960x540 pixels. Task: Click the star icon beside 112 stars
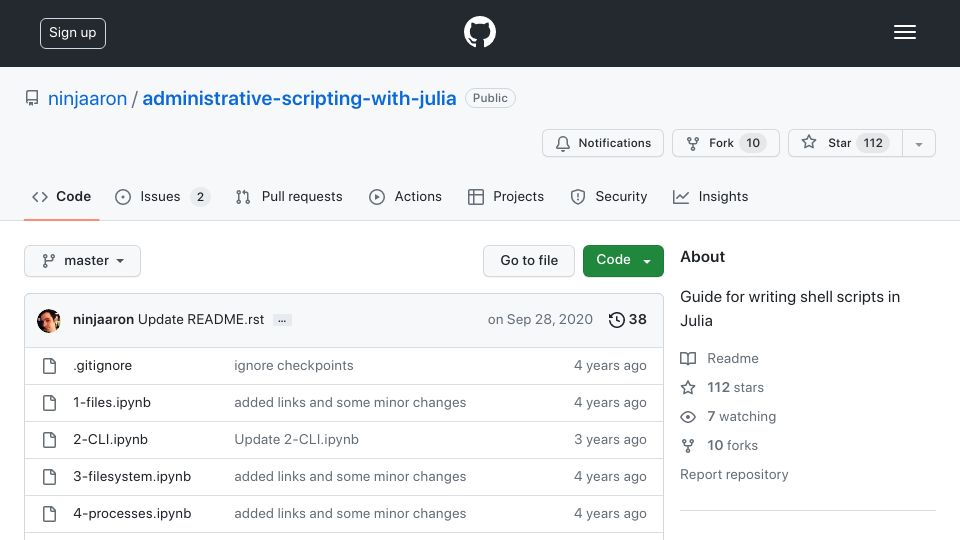[688, 388]
